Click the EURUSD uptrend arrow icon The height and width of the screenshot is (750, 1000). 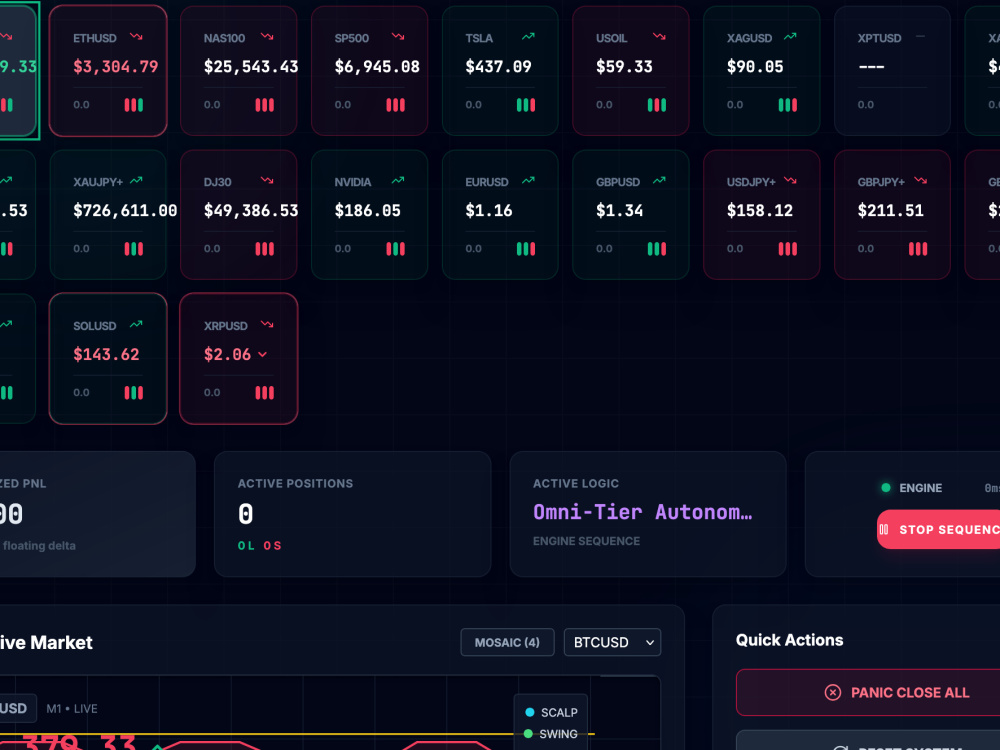(x=529, y=181)
